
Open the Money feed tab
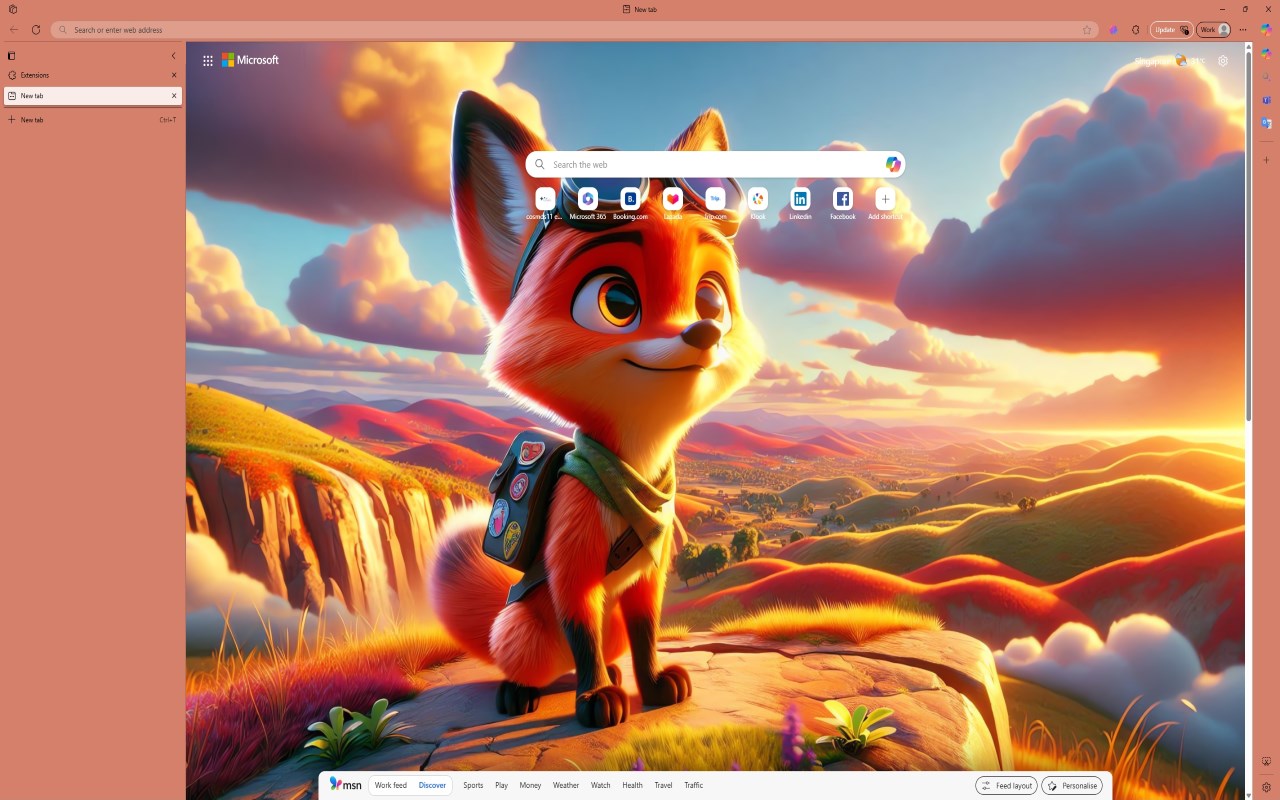click(x=530, y=785)
